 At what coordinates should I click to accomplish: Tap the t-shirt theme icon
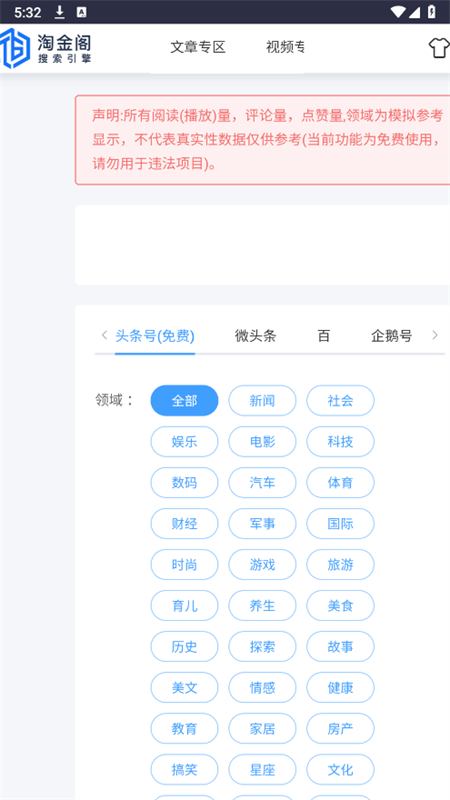pos(439,48)
